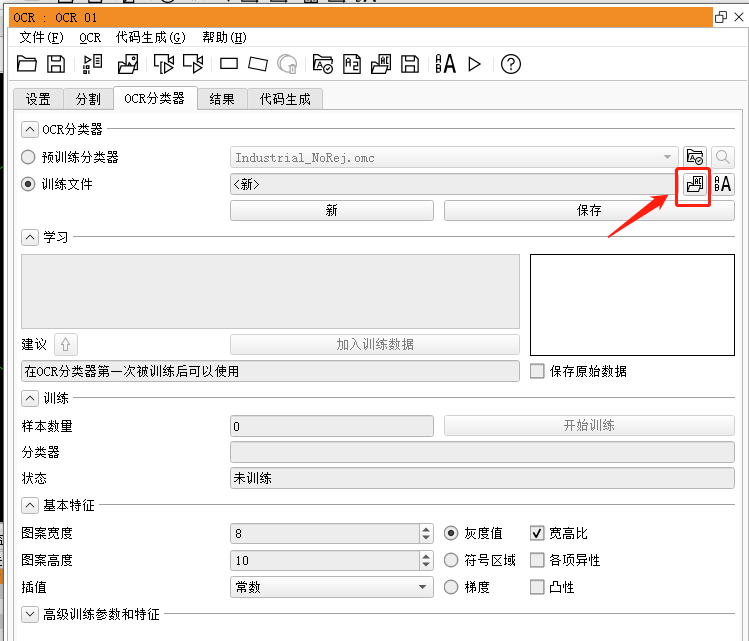Click the help question mark icon

pyautogui.click(x=511, y=64)
